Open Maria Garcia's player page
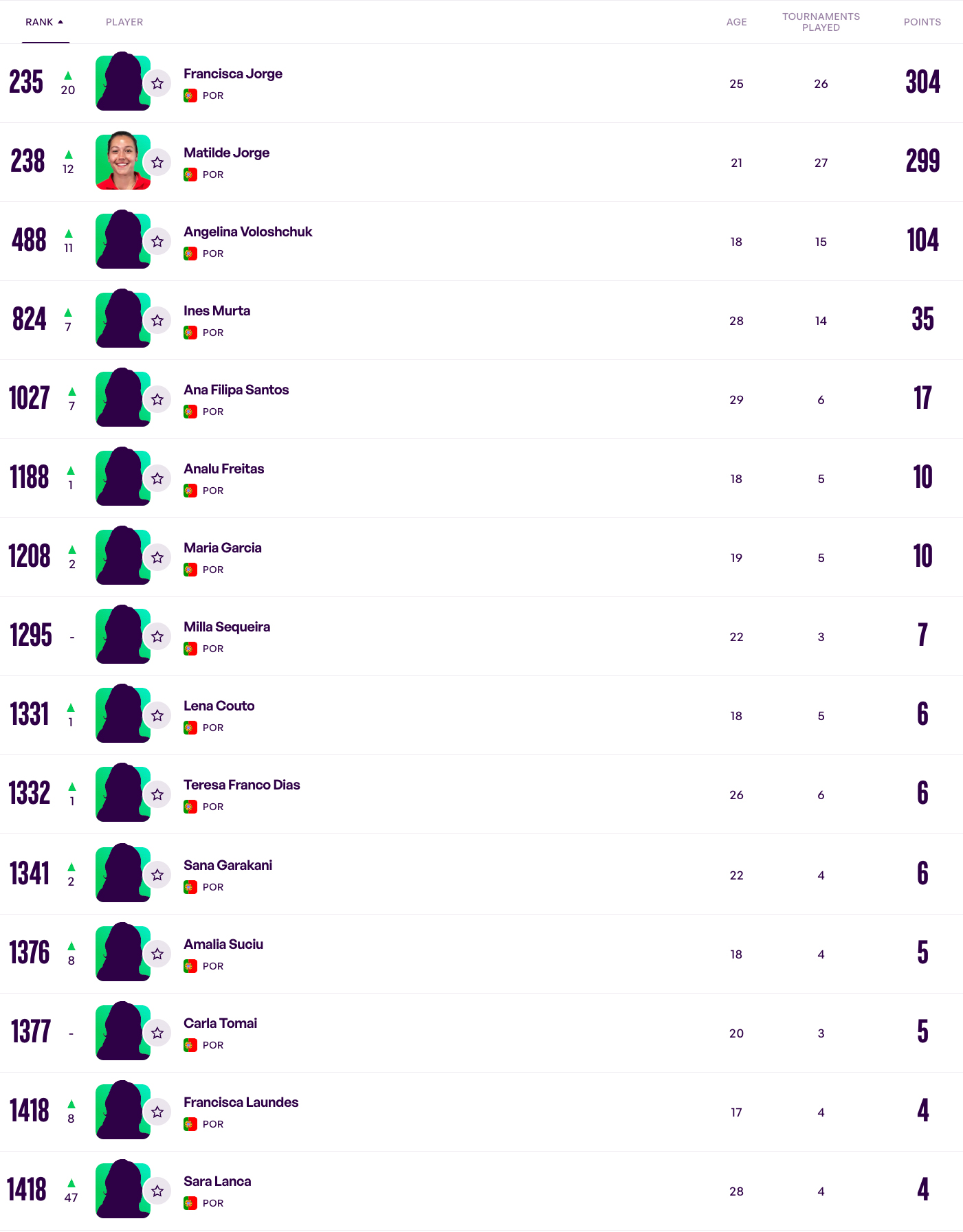The width and height of the screenshot is (963, 1232). (222, 548)
